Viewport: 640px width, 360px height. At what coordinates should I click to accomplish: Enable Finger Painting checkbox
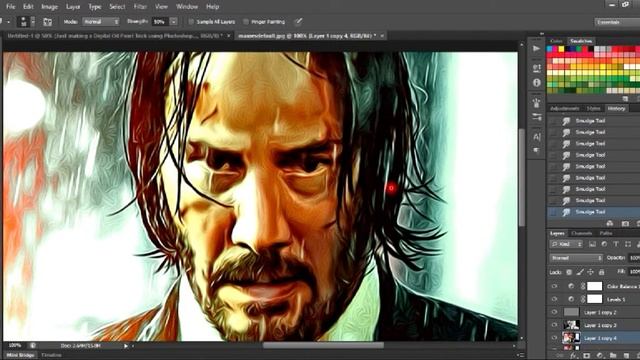[246, 22]
